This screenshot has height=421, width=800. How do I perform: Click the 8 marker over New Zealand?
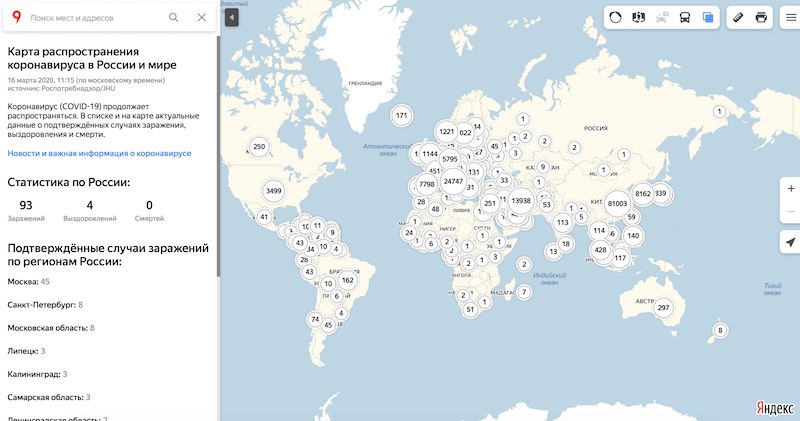(x=720, y=330)
